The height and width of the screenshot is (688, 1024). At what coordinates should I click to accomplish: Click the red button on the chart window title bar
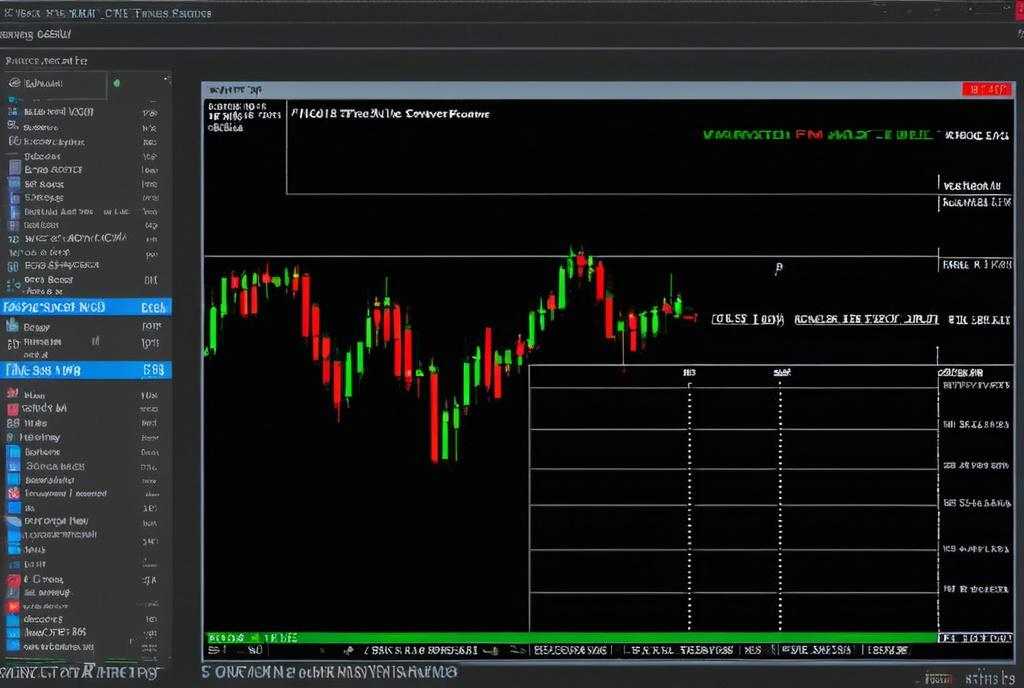tap(986, 89)
